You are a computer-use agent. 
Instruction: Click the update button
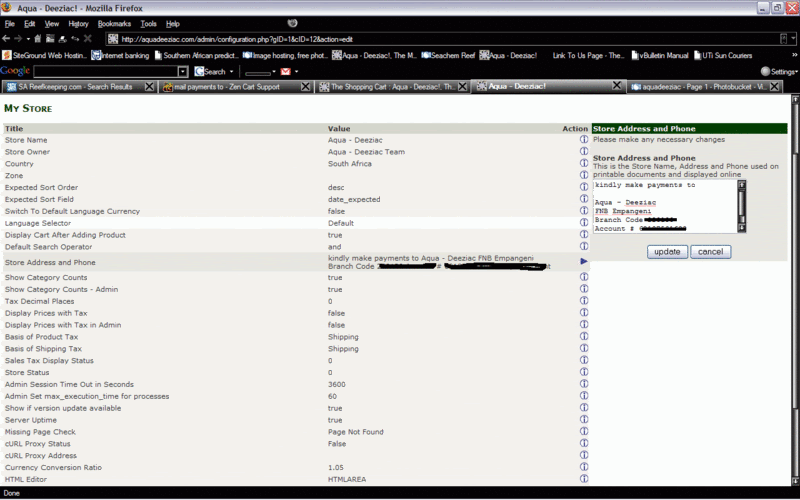click(x=667, y=252)
